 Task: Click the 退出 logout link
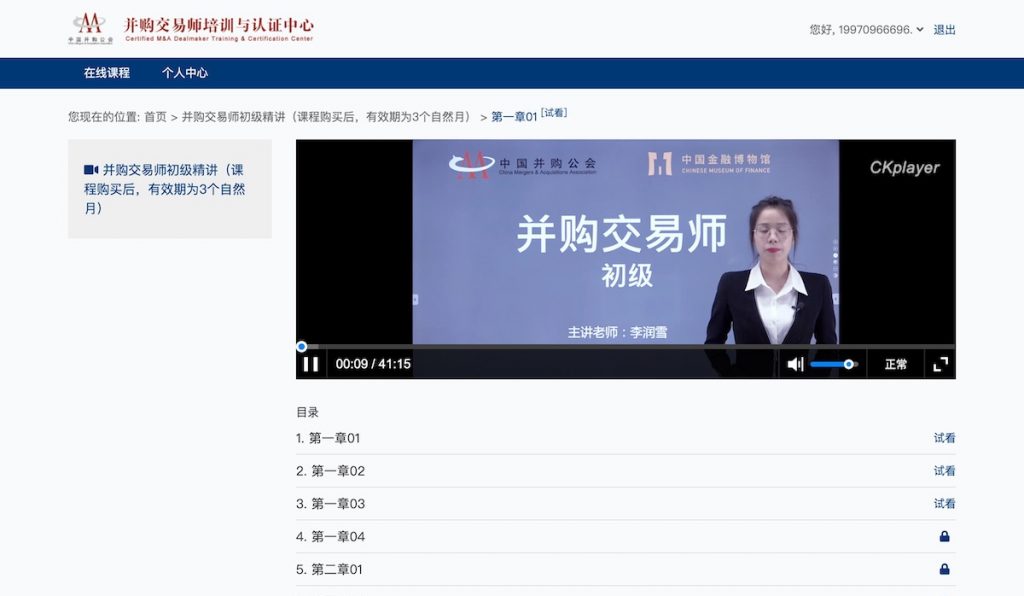point(944,29)
